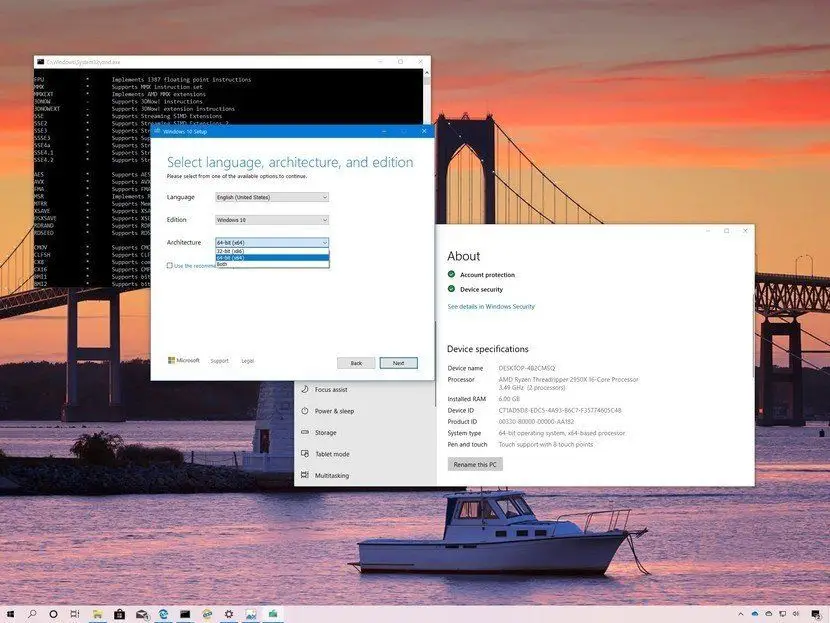Click Focus assist moon icon in Settings
The height and width of the screenshot is (623, 830).
point(305,389)
